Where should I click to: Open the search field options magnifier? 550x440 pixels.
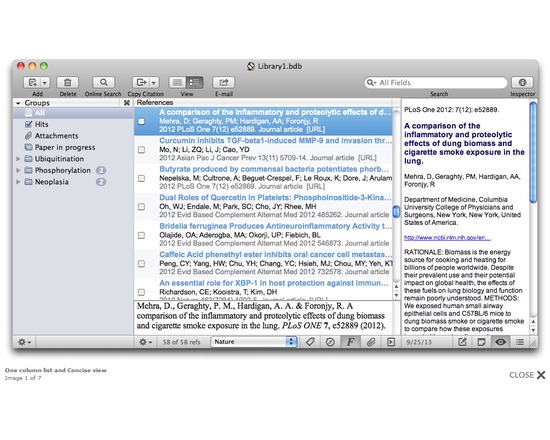pos(371,82)
